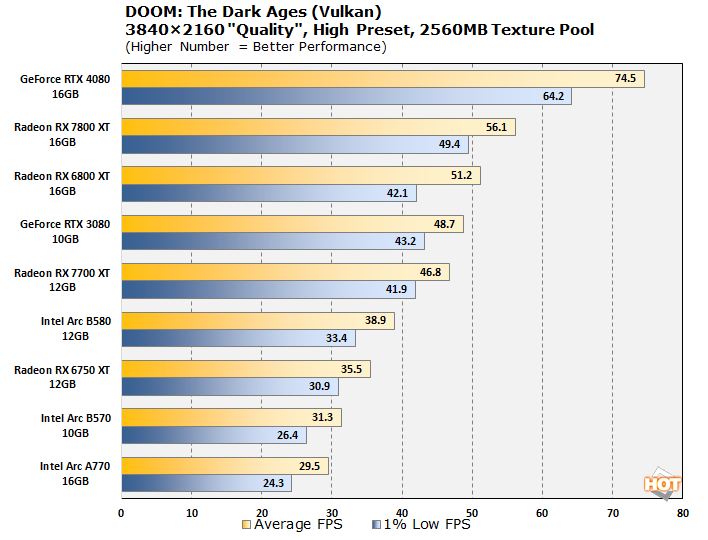Click the subtitle '3840×2160 Quality, High Preset' line
This screenshot has width=708, height=540.
(x=359, y=30)
